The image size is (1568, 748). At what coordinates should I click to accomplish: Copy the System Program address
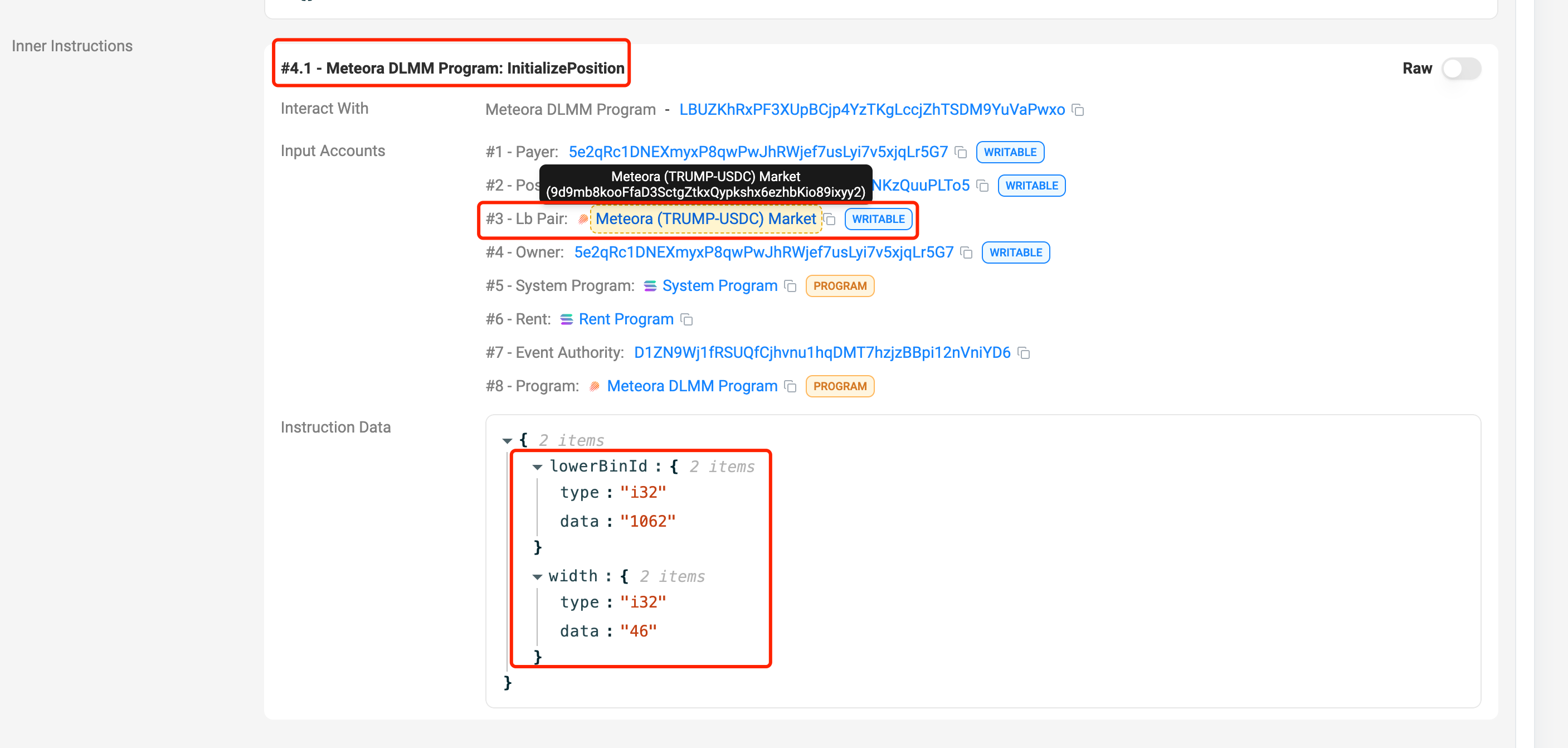coord(791,286)
